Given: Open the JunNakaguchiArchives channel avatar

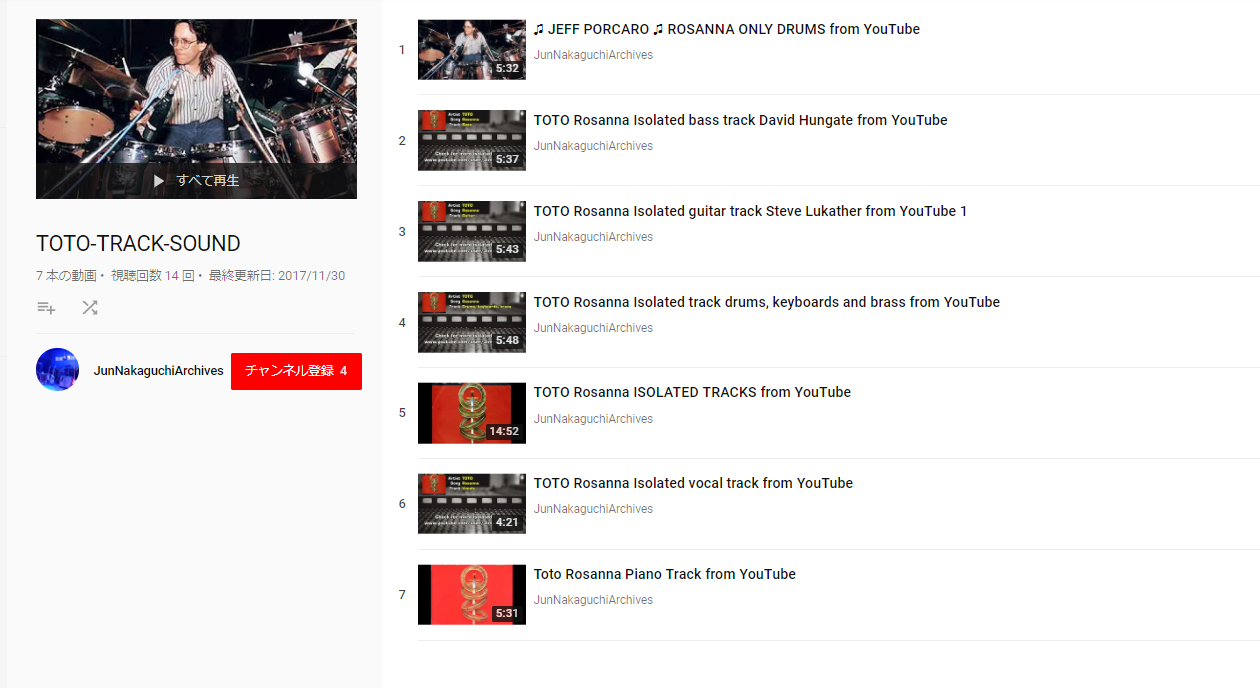Looking at the screenshot, I should (x=57, y=370).
